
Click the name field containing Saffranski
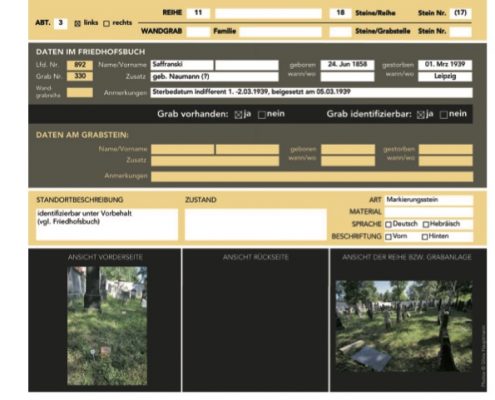(182, 65)
